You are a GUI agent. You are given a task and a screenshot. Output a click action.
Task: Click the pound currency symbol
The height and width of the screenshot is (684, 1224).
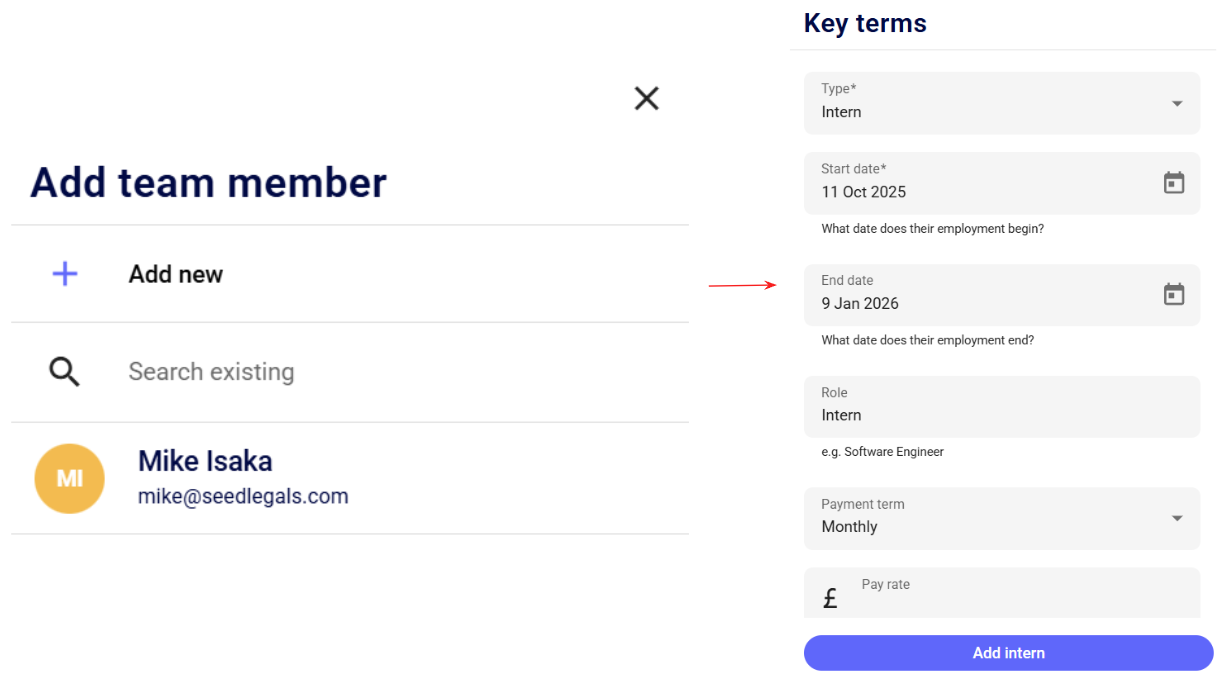click(830, 599)
